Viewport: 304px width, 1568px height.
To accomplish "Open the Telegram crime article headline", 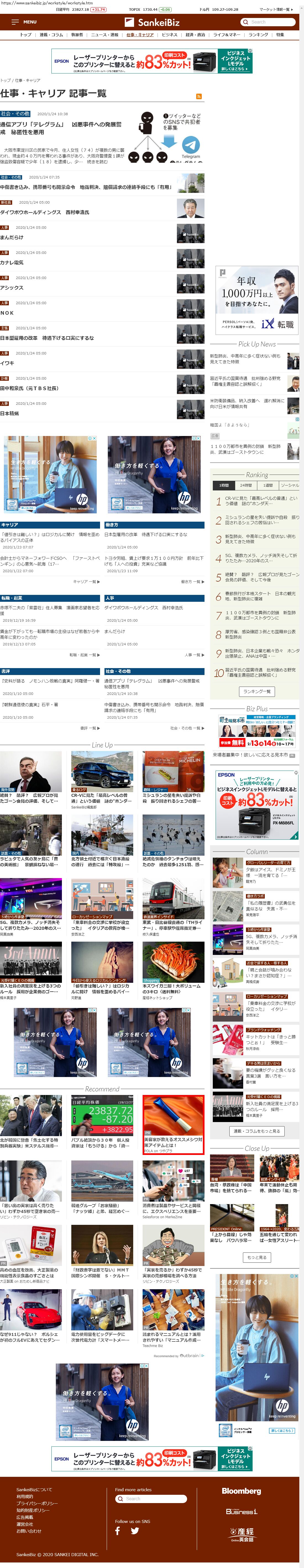I will pyautogui.click(x=61, y=128).
